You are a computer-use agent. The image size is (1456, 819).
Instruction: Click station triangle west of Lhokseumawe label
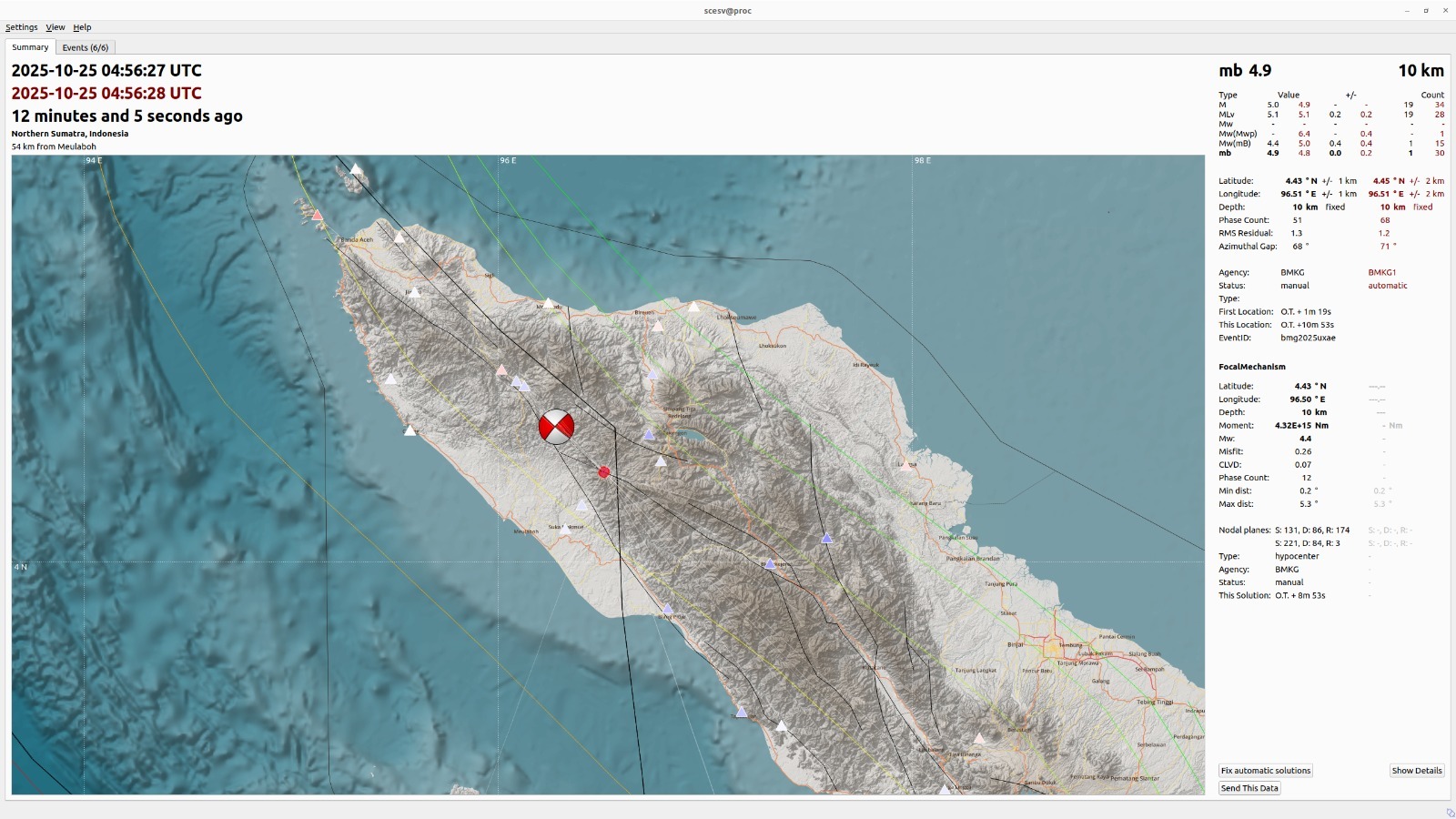(694, 307)
